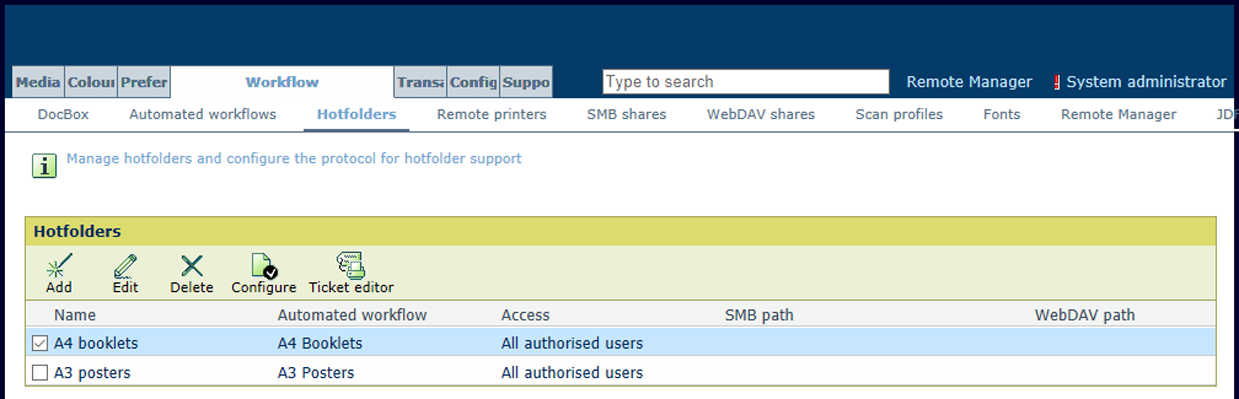Go to the SMB shares sub-tab
Image resolution: width=1239 pixels, height=399 pixels.
point(626,114)
